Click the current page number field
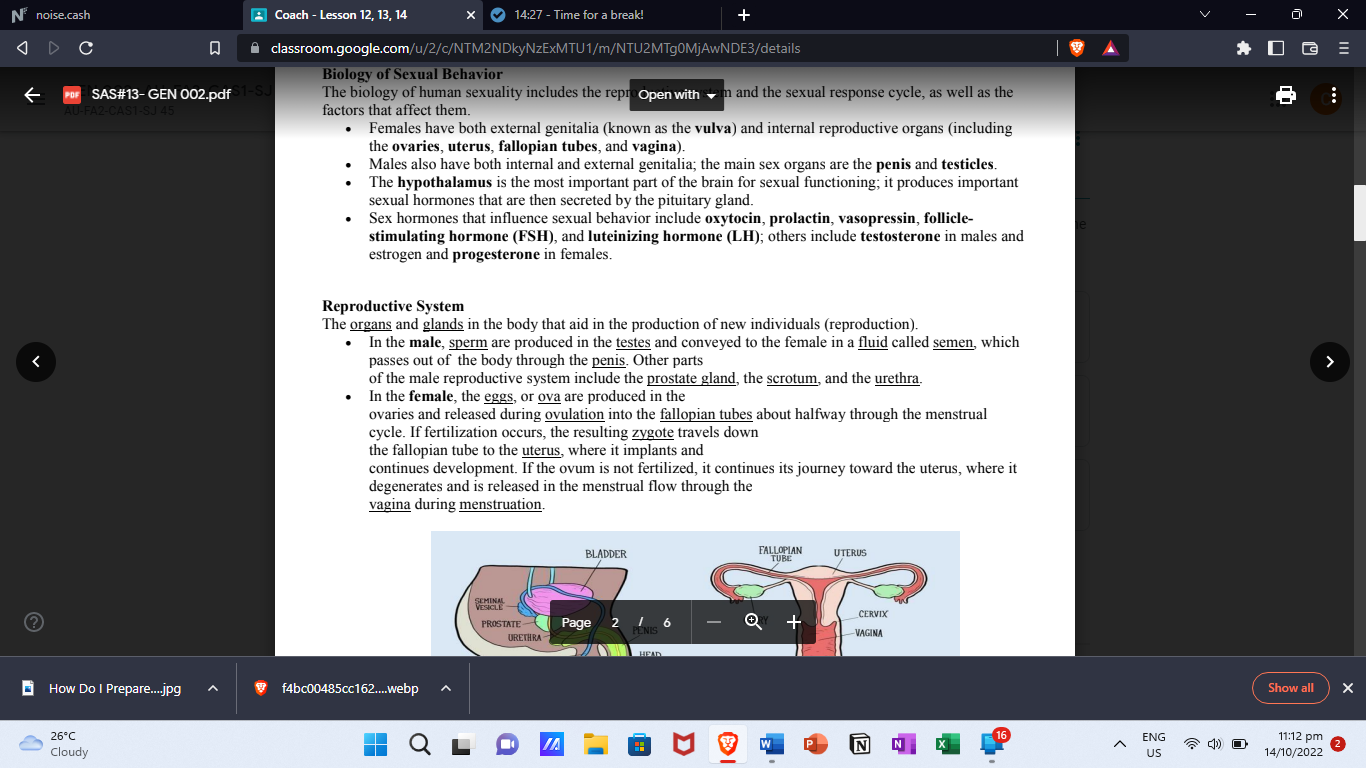Viewport: 1366px width, 768px height. pyautogui.click(x=615, y=622)
